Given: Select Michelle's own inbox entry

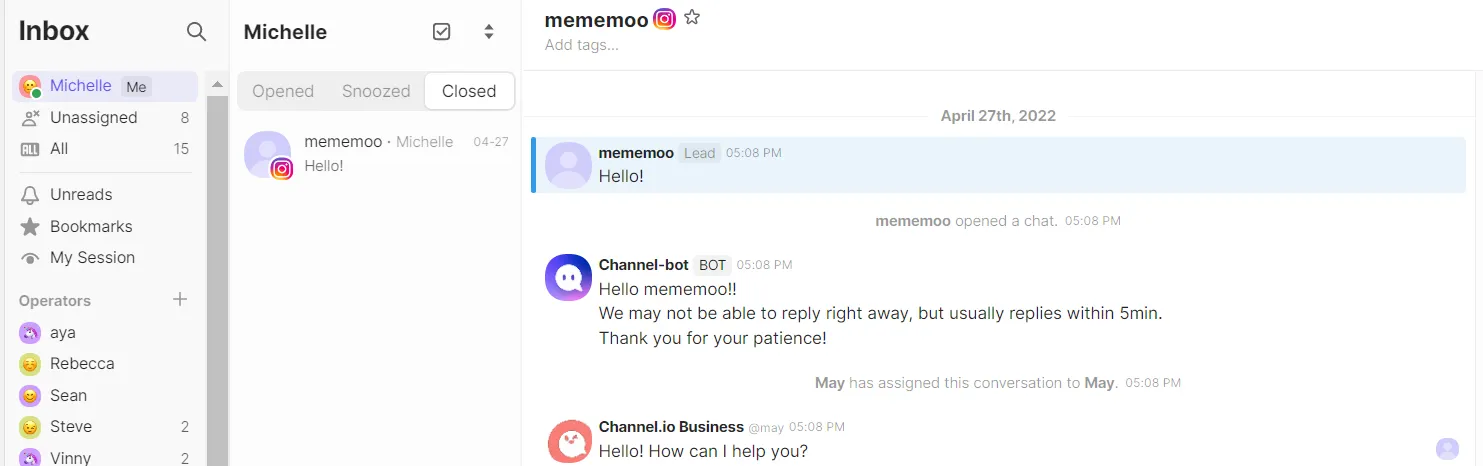Looking at the screenshot, I should pyautogui.click(x=80, y=86).
